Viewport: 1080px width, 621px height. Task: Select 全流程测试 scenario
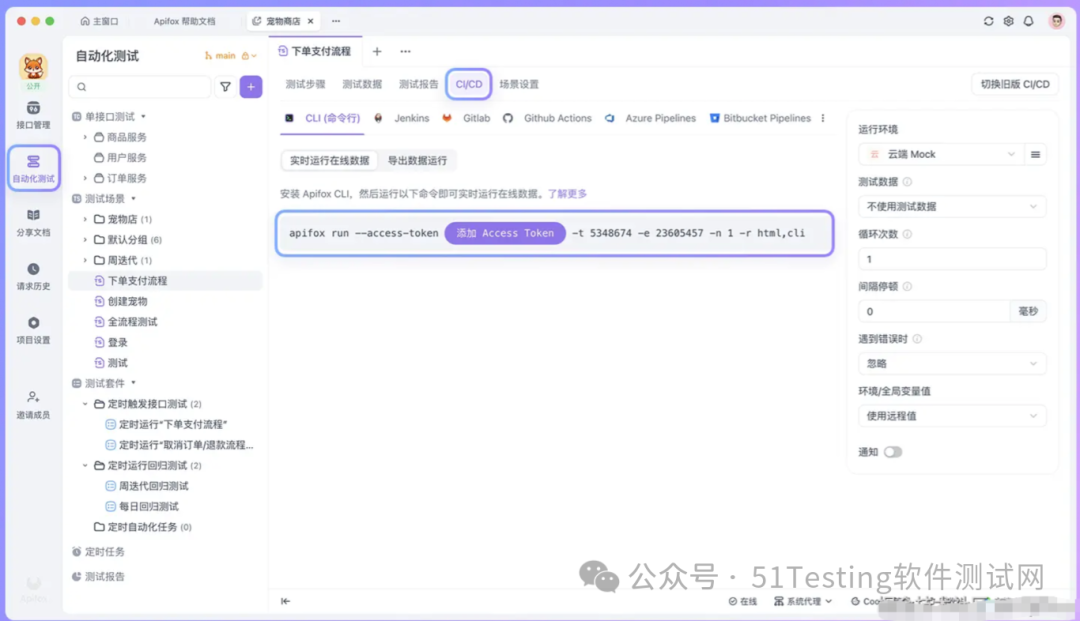[132, 322]
